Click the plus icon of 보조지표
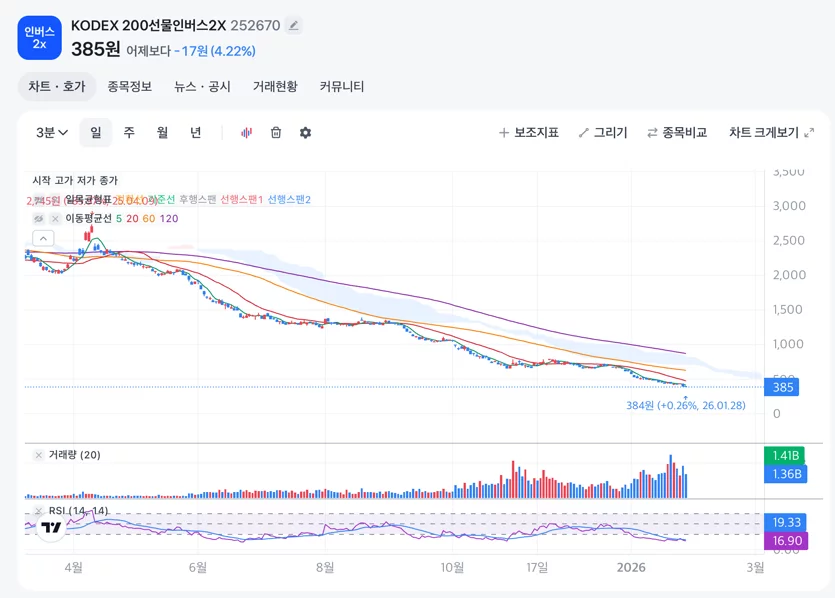This screenshot has height=598, width=835. pos(504,133)
